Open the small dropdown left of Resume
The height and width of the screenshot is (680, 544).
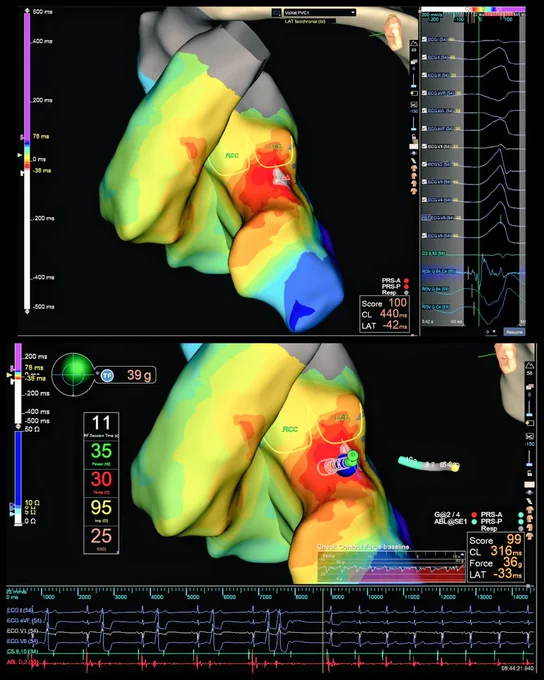coord(491,332)
